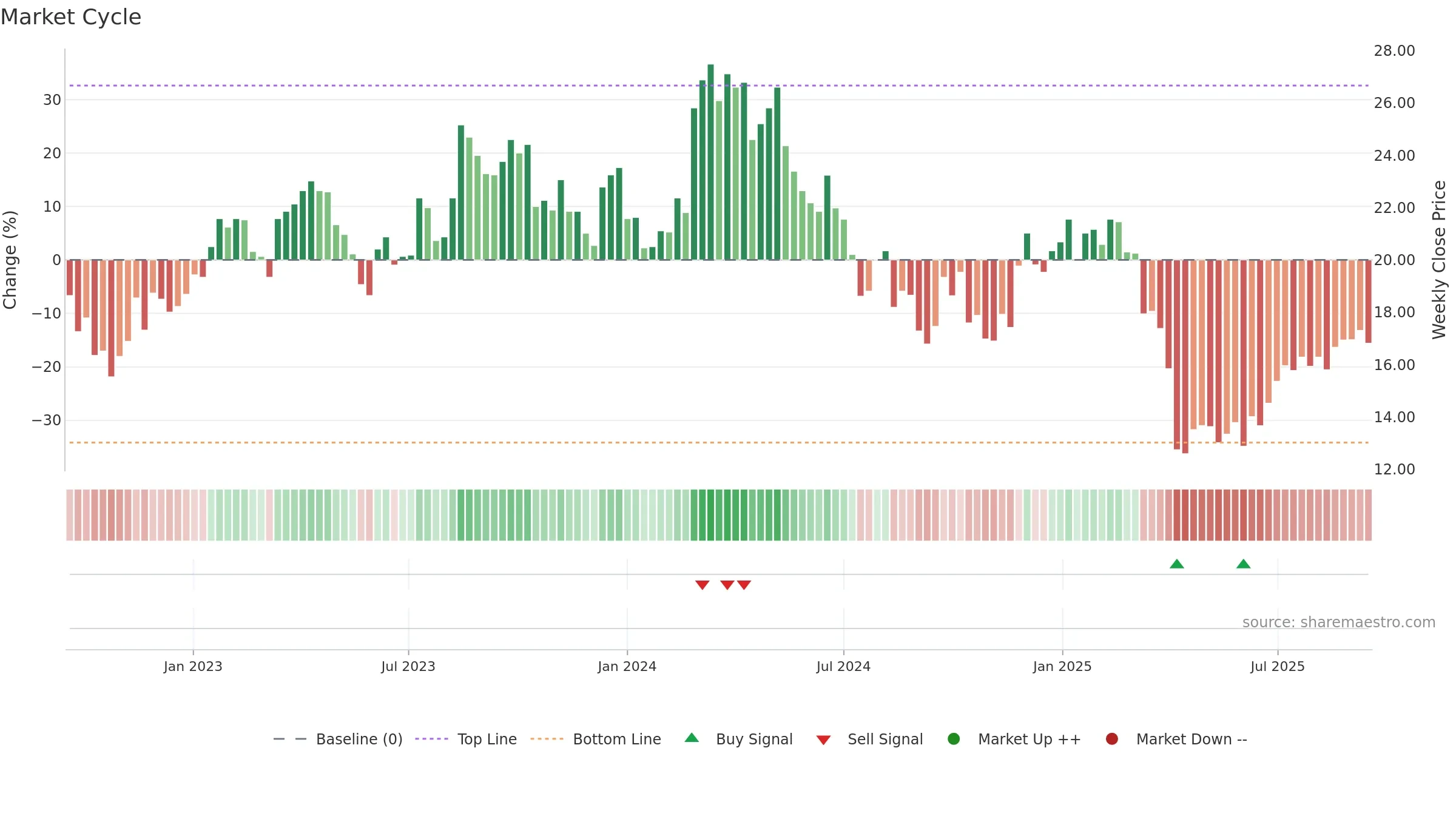Click the gray dashed Baseline legend swatch
Viewport: 1456px width, 819px height.
pos(289,739)
